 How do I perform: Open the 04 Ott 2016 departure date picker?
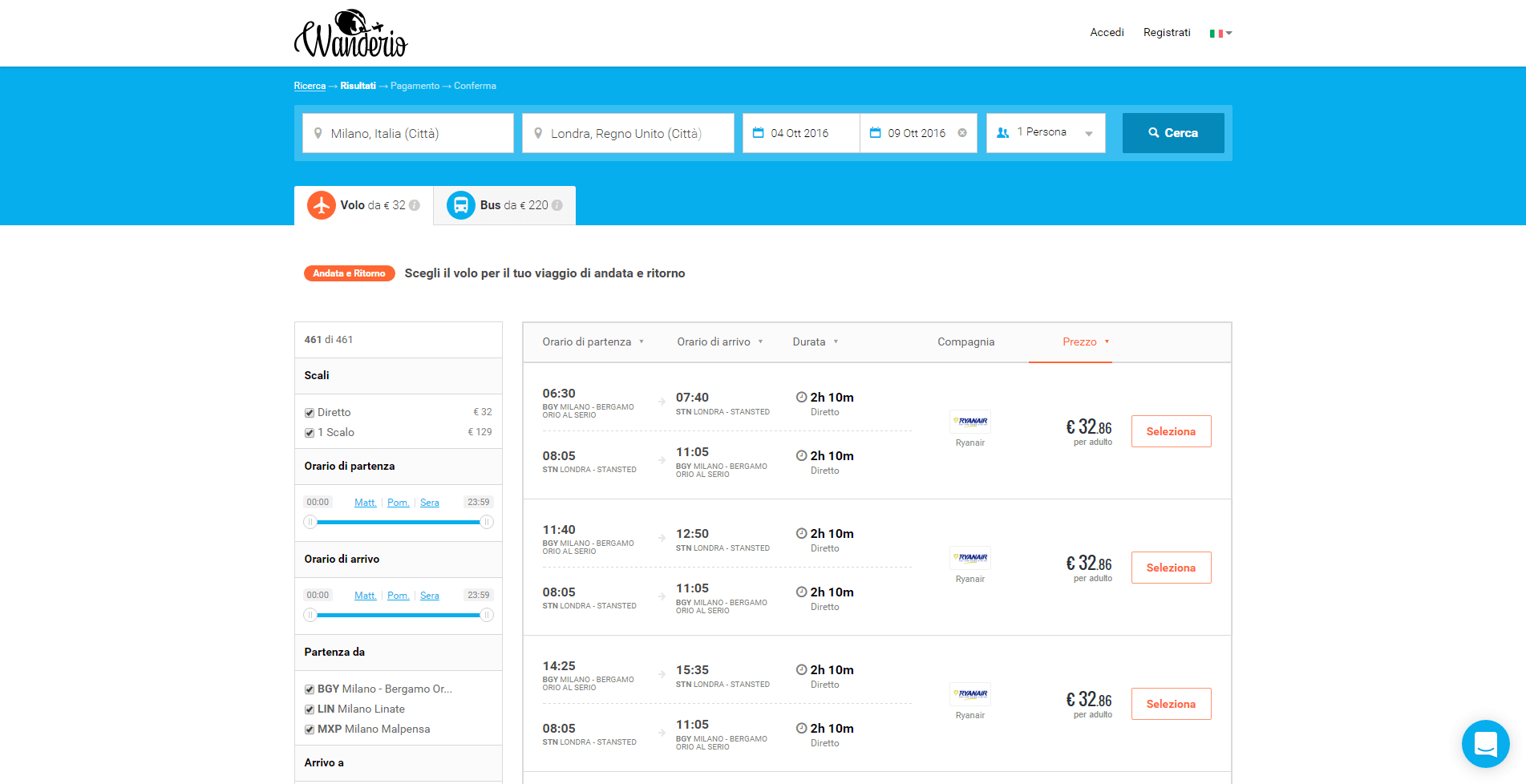801,133
